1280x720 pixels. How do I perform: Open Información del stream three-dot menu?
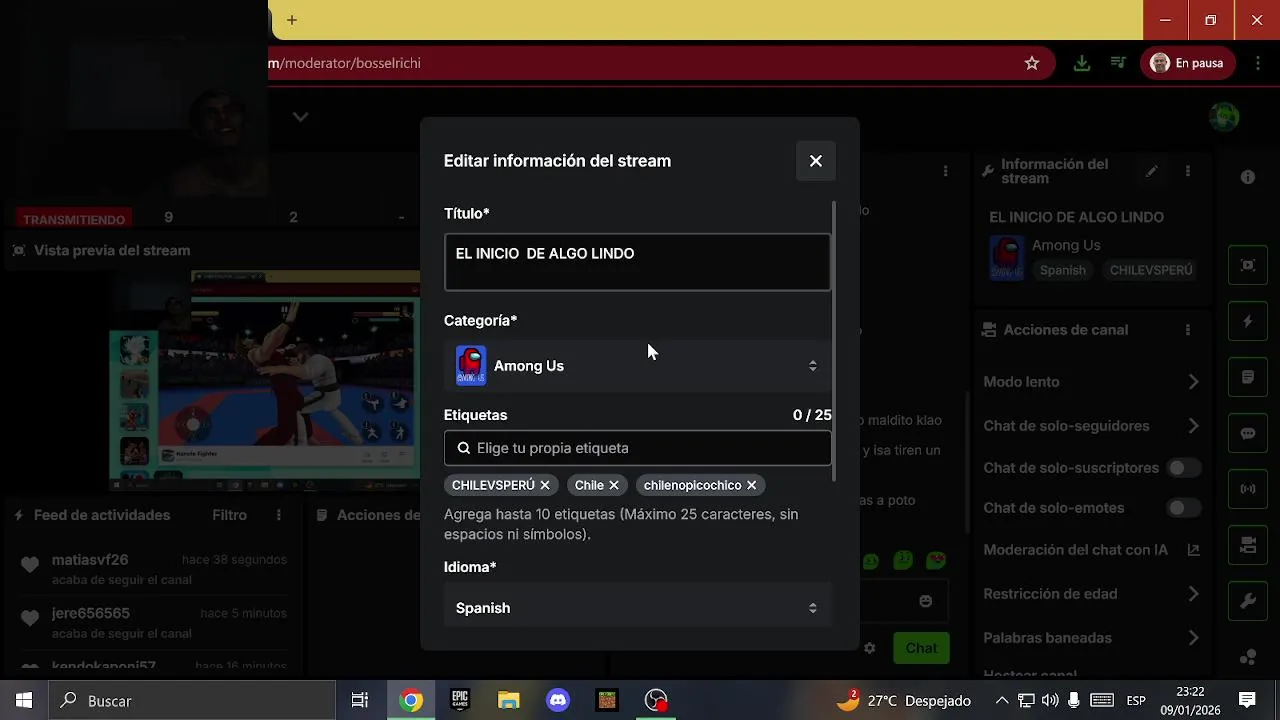click(1188, 171)
